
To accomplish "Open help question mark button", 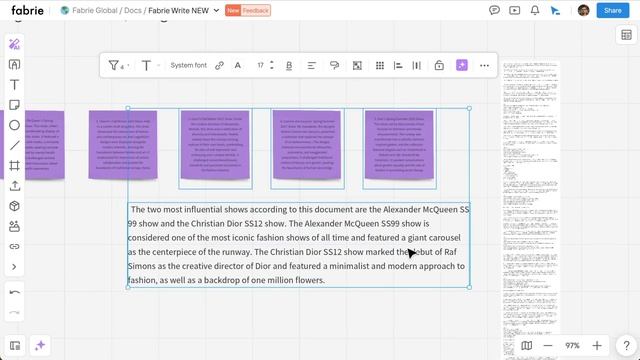I will point(626,346).
